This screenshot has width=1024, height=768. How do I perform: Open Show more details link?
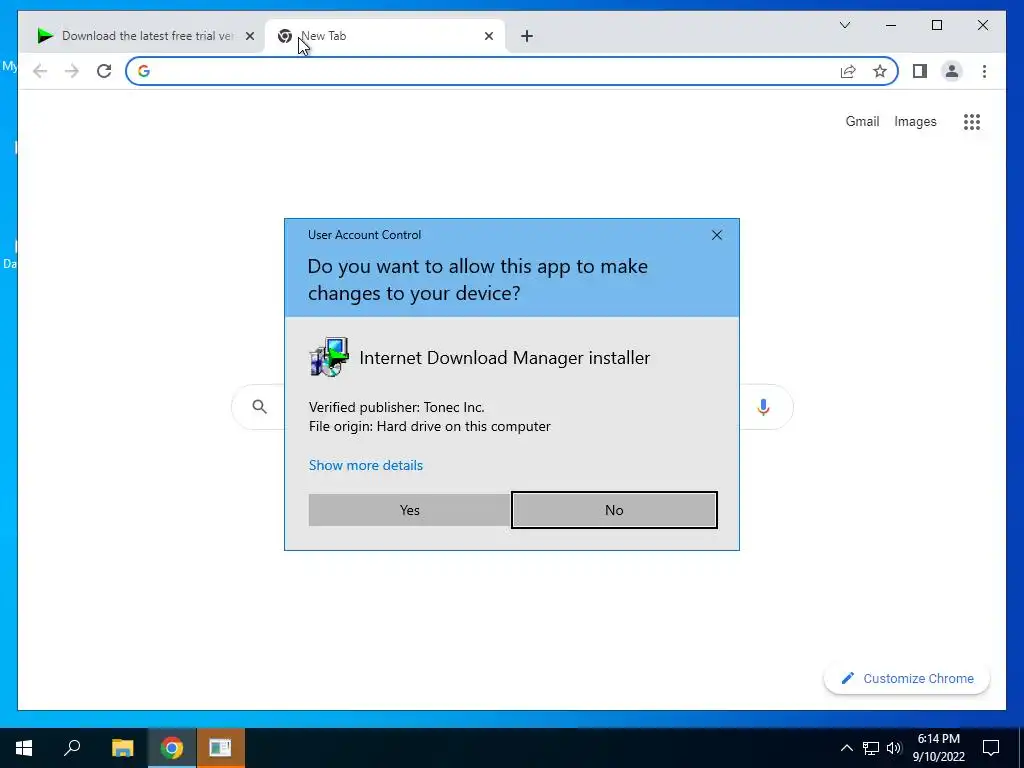pyautogui.click(x=366, y=465)
